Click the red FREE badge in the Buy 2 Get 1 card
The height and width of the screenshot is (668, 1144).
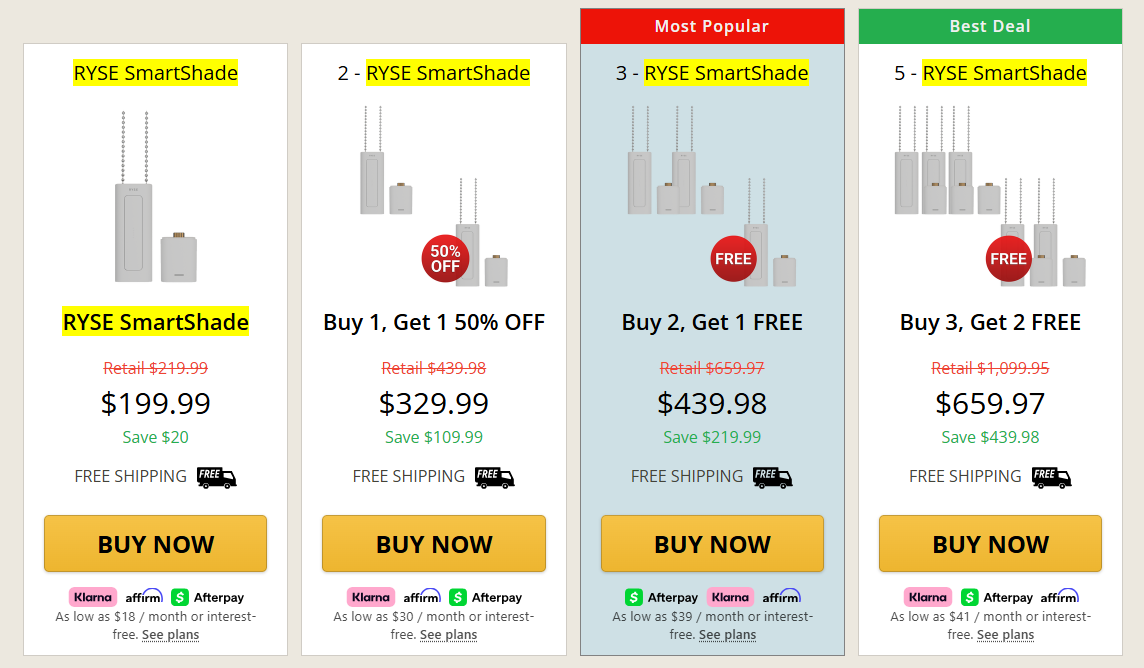(x=734, y=258)
